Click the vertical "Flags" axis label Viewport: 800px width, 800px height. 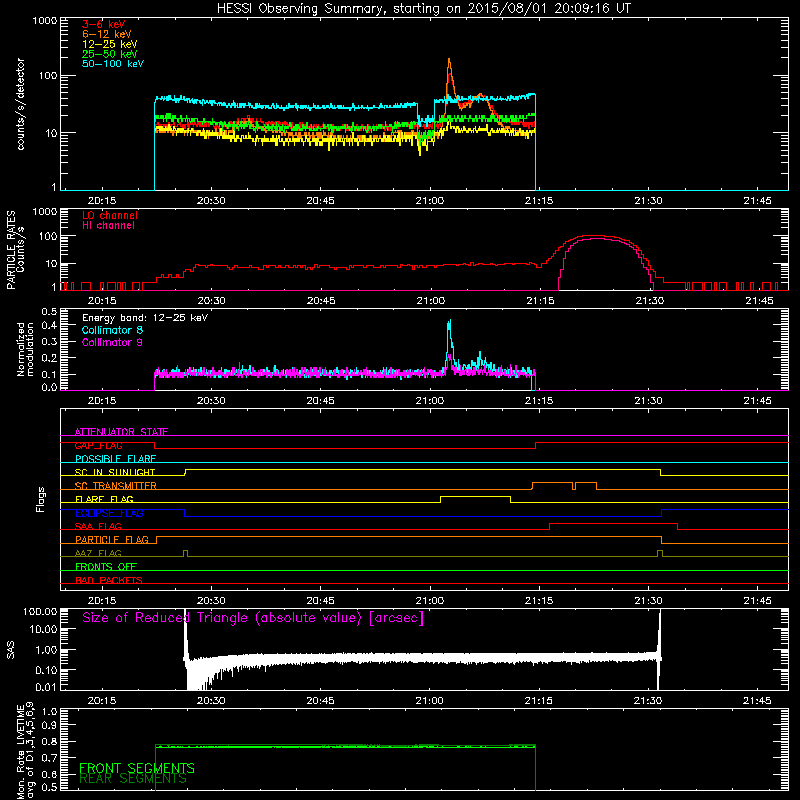click(x=41, y=499)
